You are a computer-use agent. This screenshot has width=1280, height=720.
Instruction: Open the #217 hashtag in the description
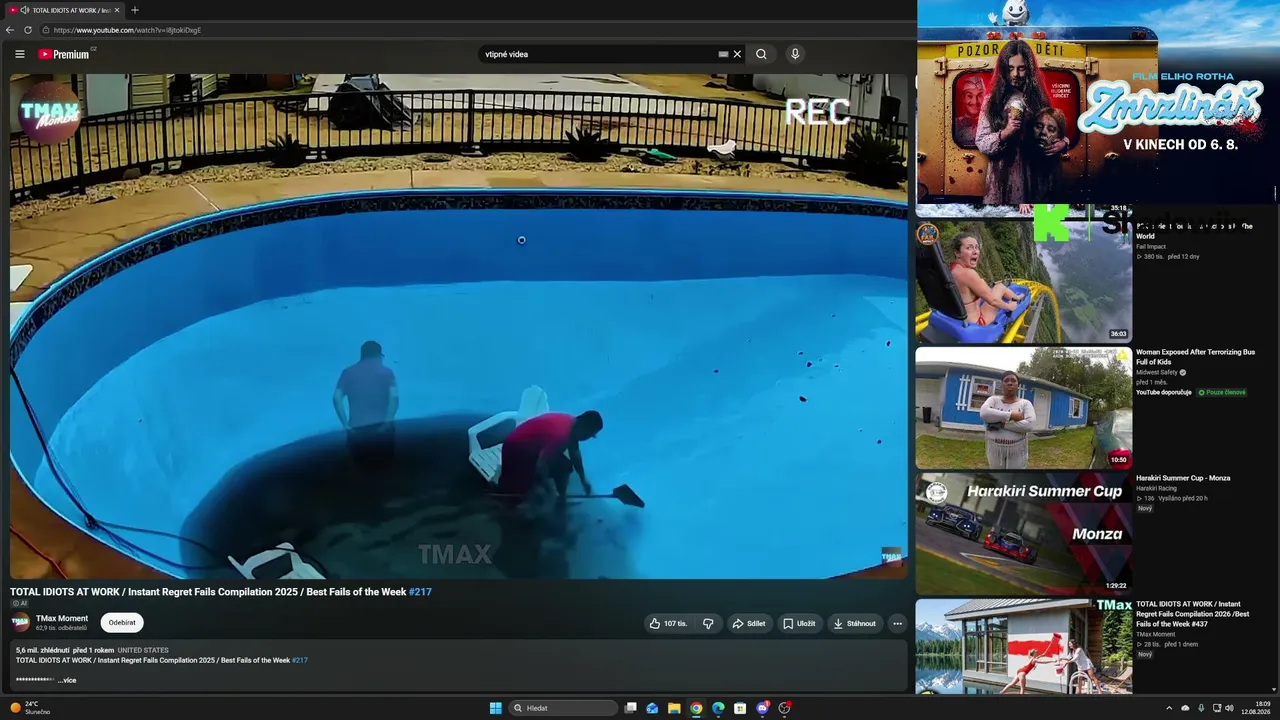(300, 661)
